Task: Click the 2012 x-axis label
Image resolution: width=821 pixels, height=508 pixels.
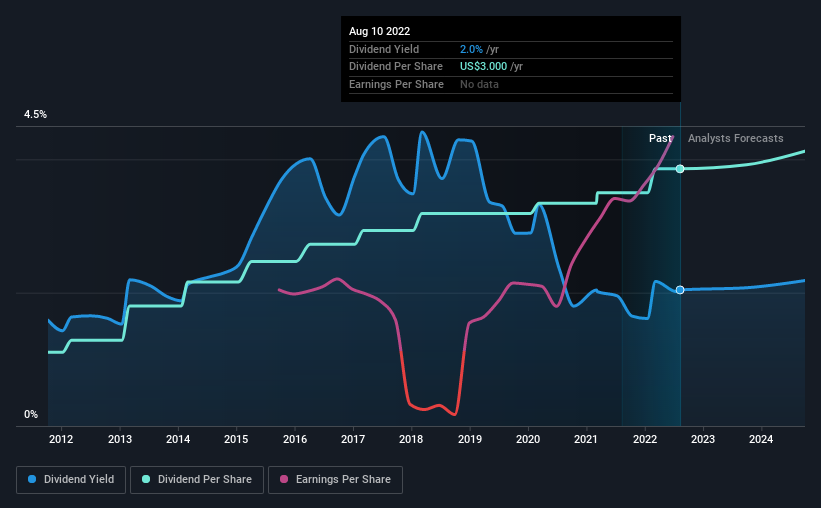Action: [61, 439]
